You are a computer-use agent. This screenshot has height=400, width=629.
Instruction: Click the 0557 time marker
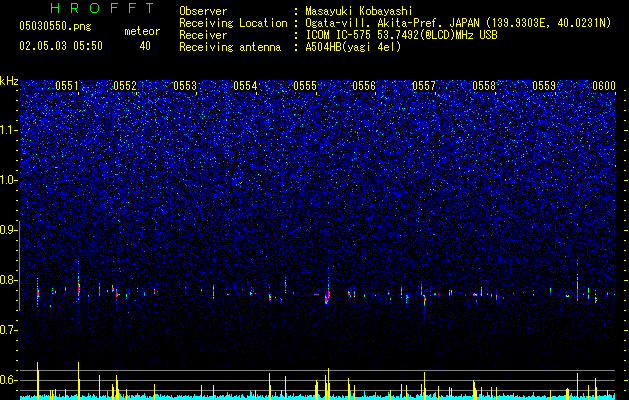[424, 86]
